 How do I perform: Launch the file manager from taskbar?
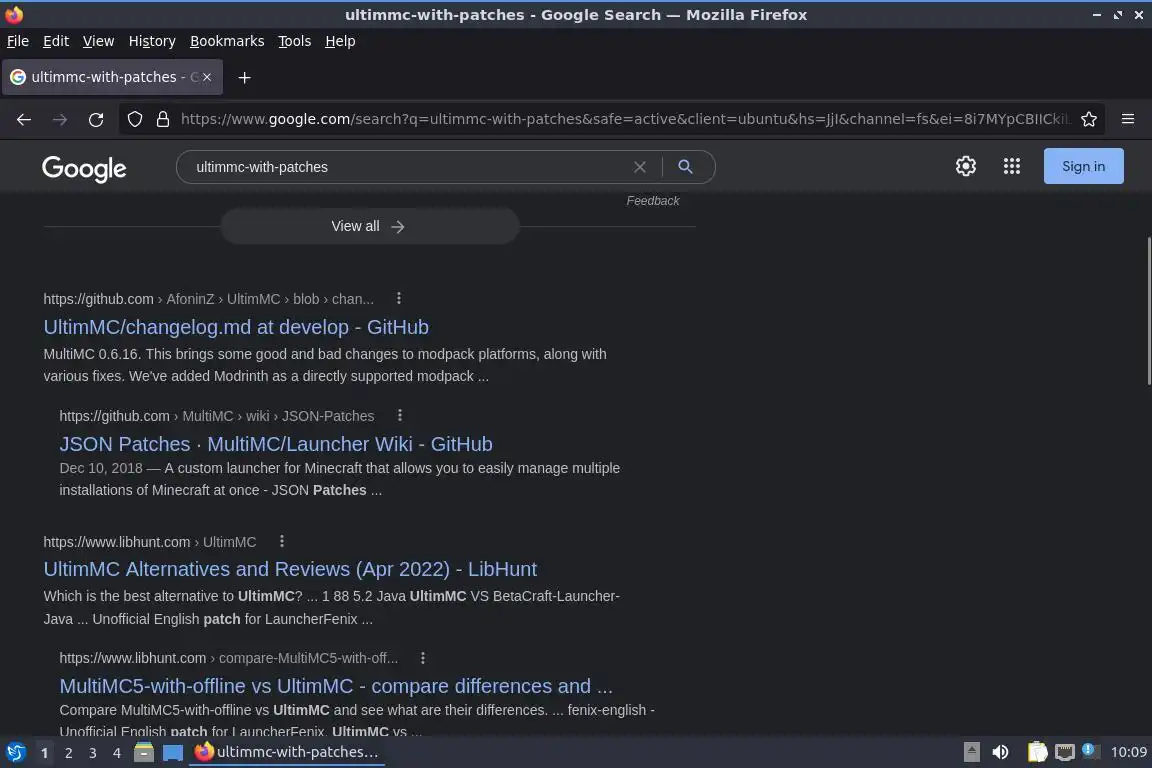pos(144,752)
